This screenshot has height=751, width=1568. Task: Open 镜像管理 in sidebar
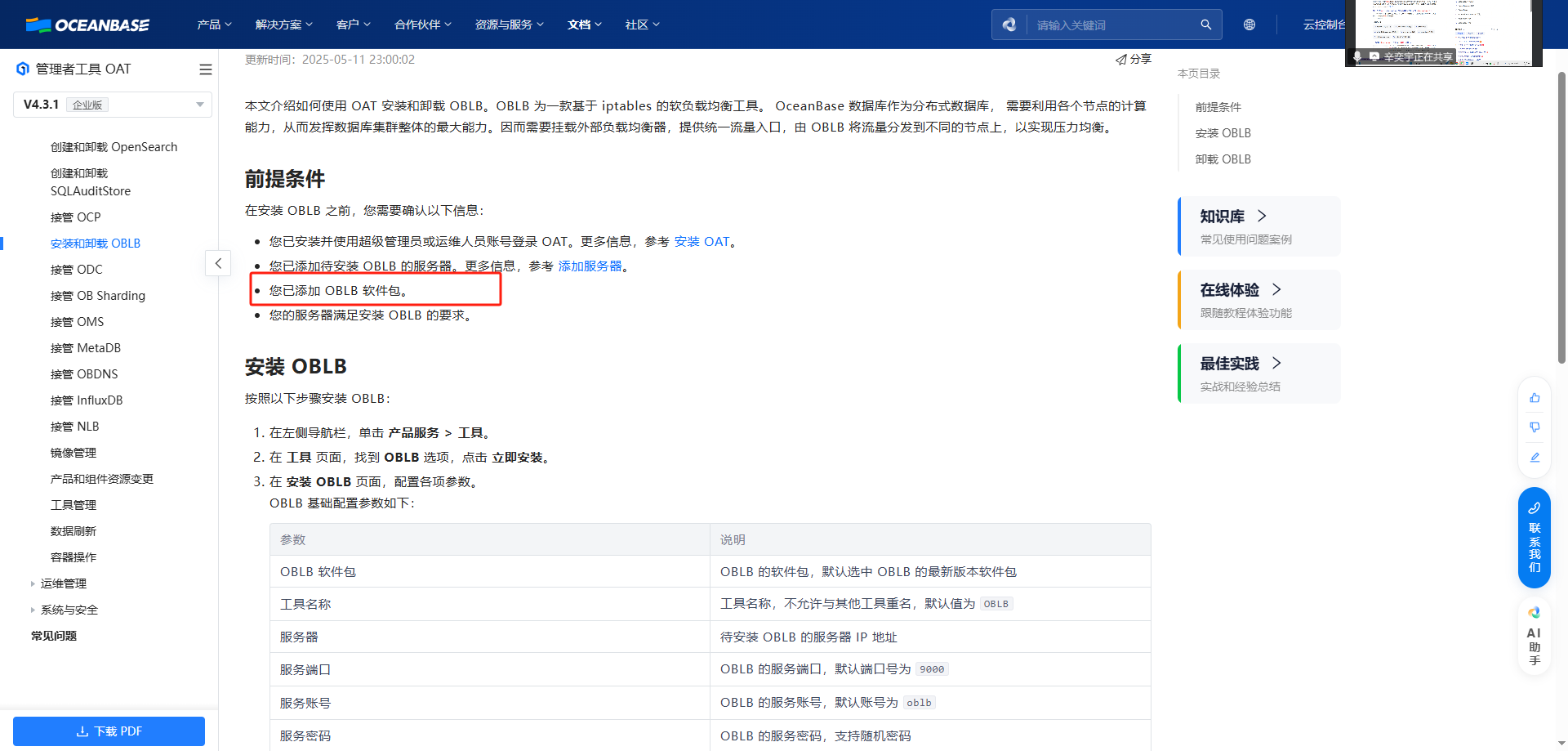(x=73, y=453)
